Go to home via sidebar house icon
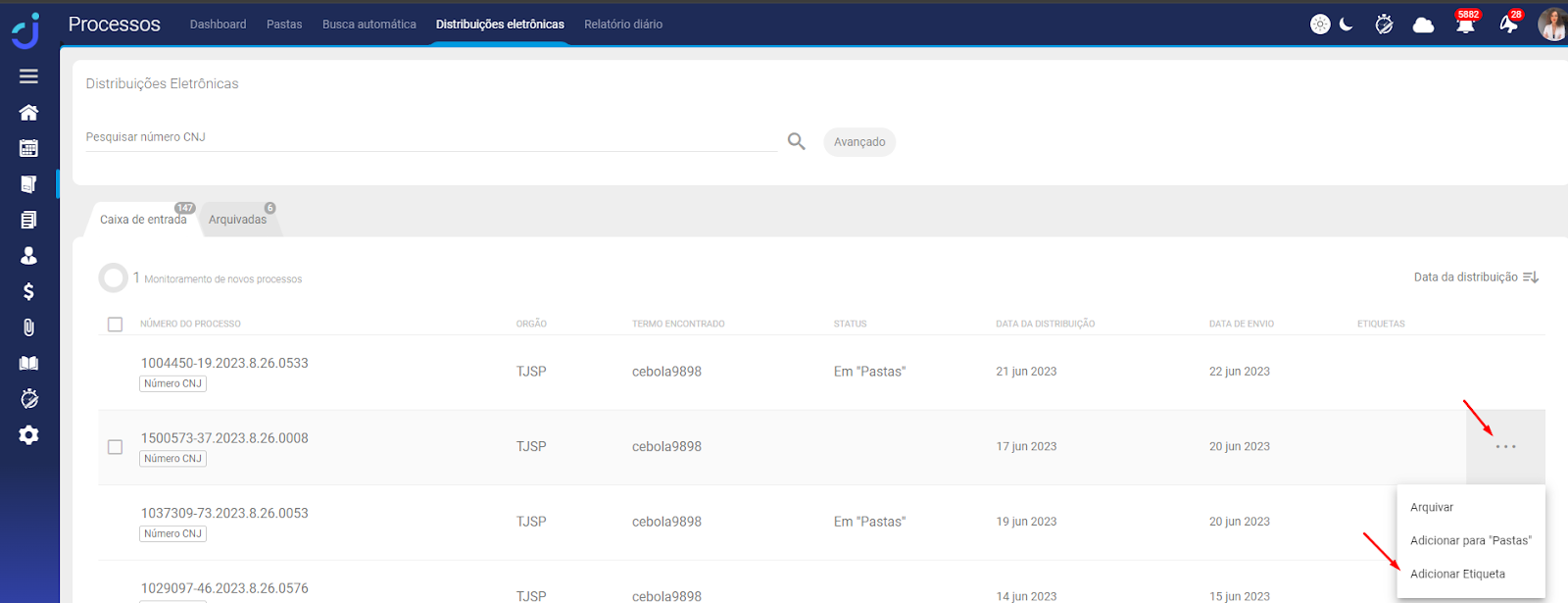The height and width of the screenshot is (603, 1568). pos(28,113)
